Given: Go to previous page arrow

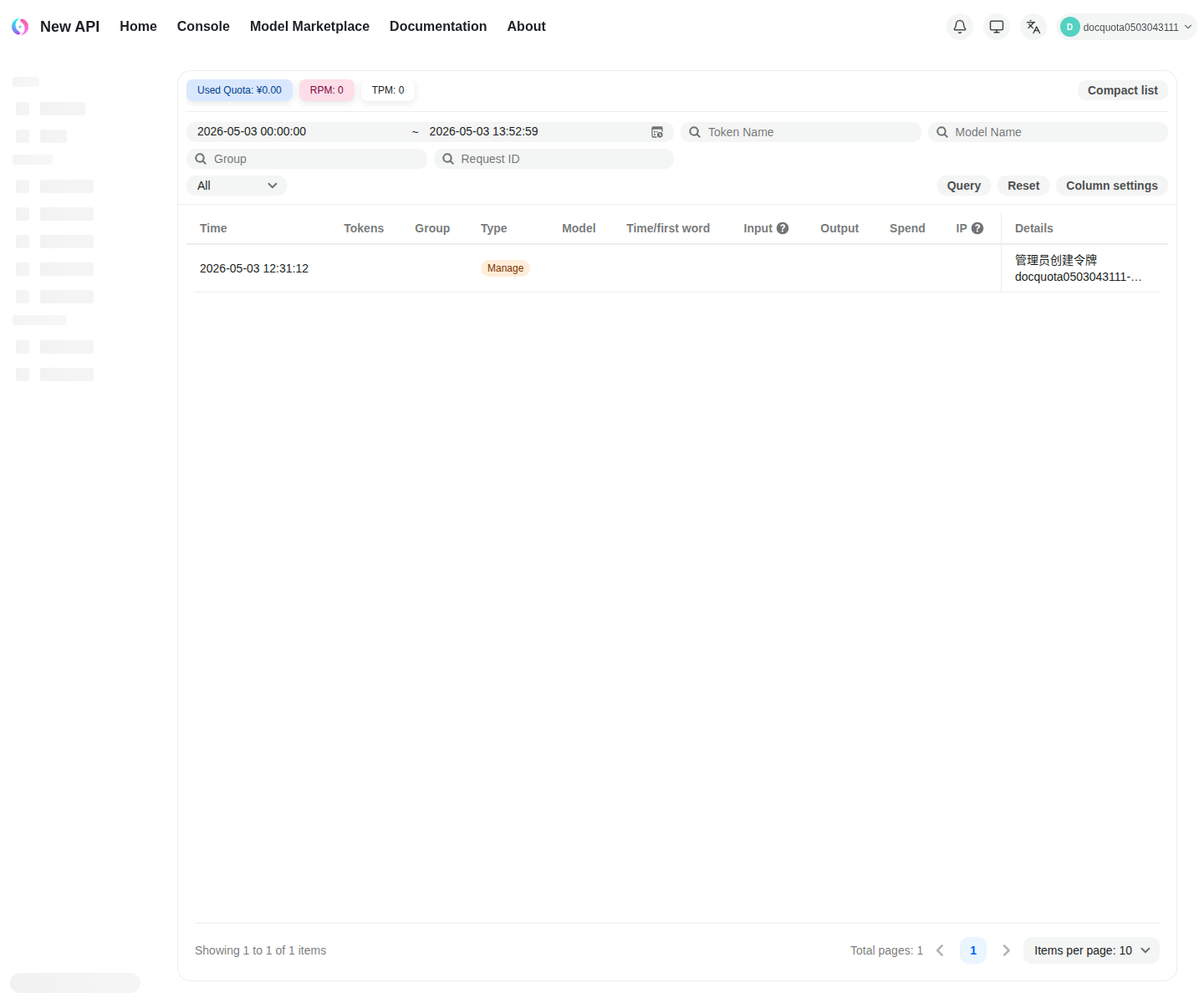Looking at the screenshot, I should tap(940, 950).
